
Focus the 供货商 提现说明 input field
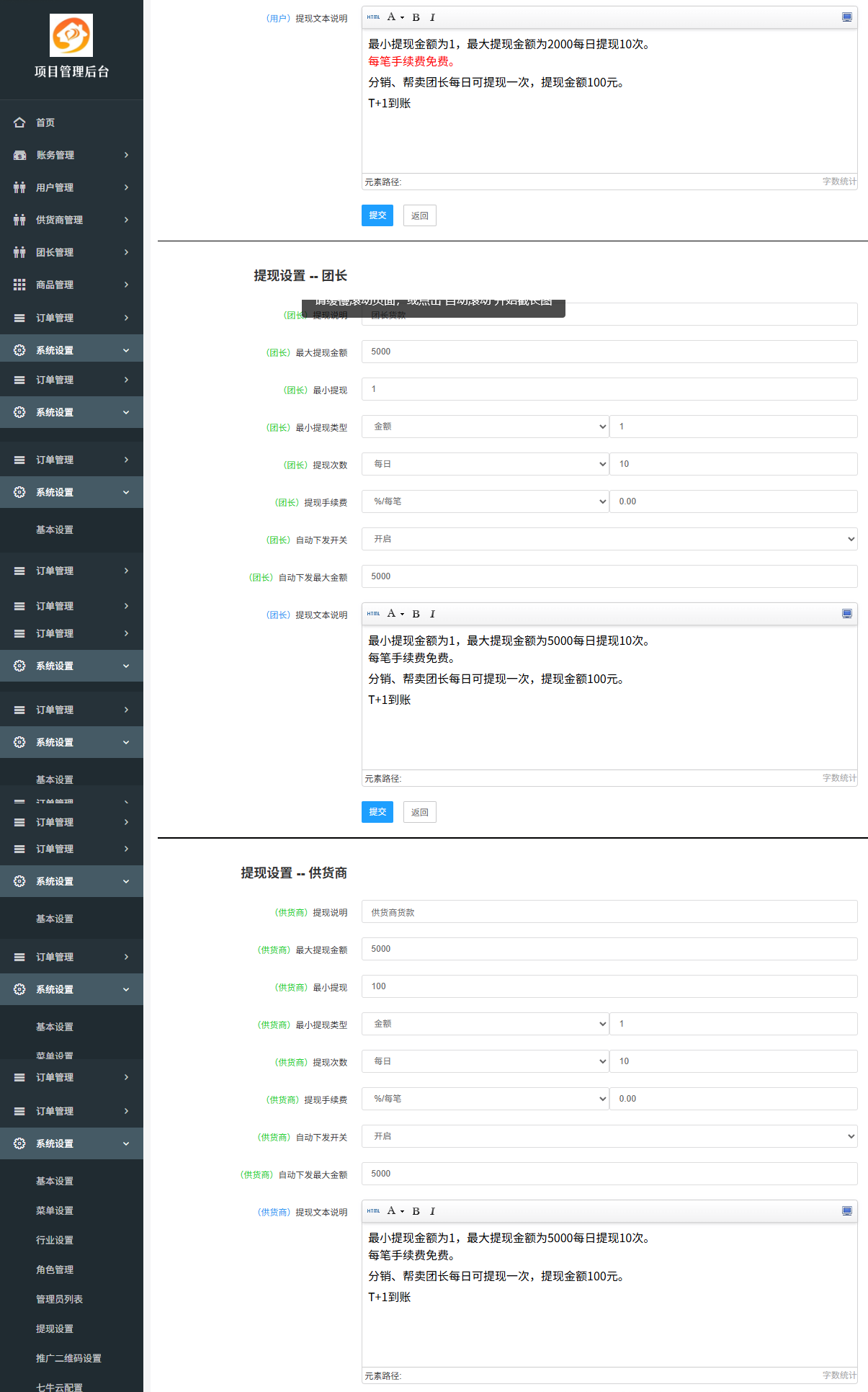[609, 911]
